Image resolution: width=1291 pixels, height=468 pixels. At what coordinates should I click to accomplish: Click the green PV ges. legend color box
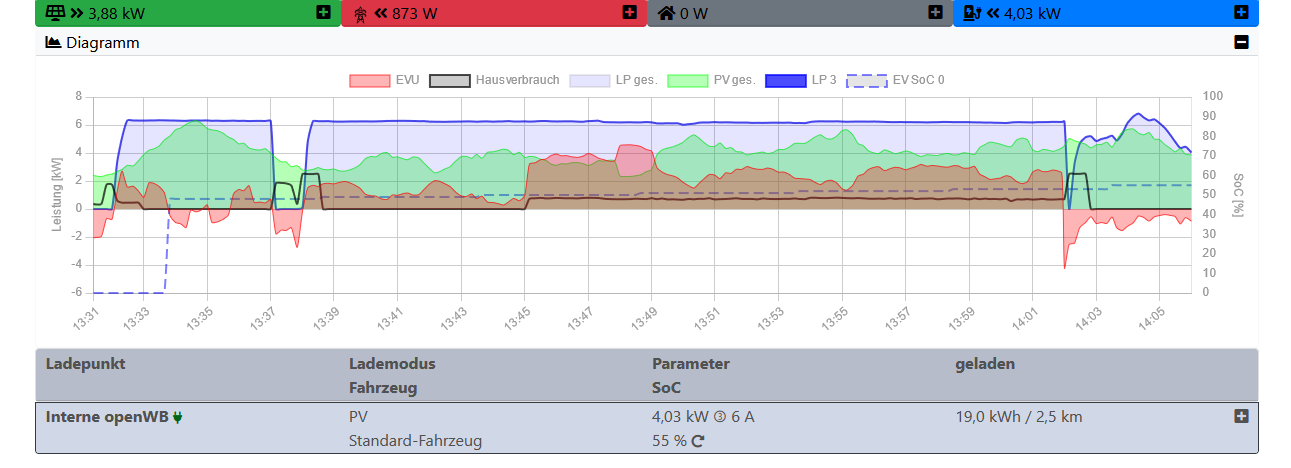687,80
